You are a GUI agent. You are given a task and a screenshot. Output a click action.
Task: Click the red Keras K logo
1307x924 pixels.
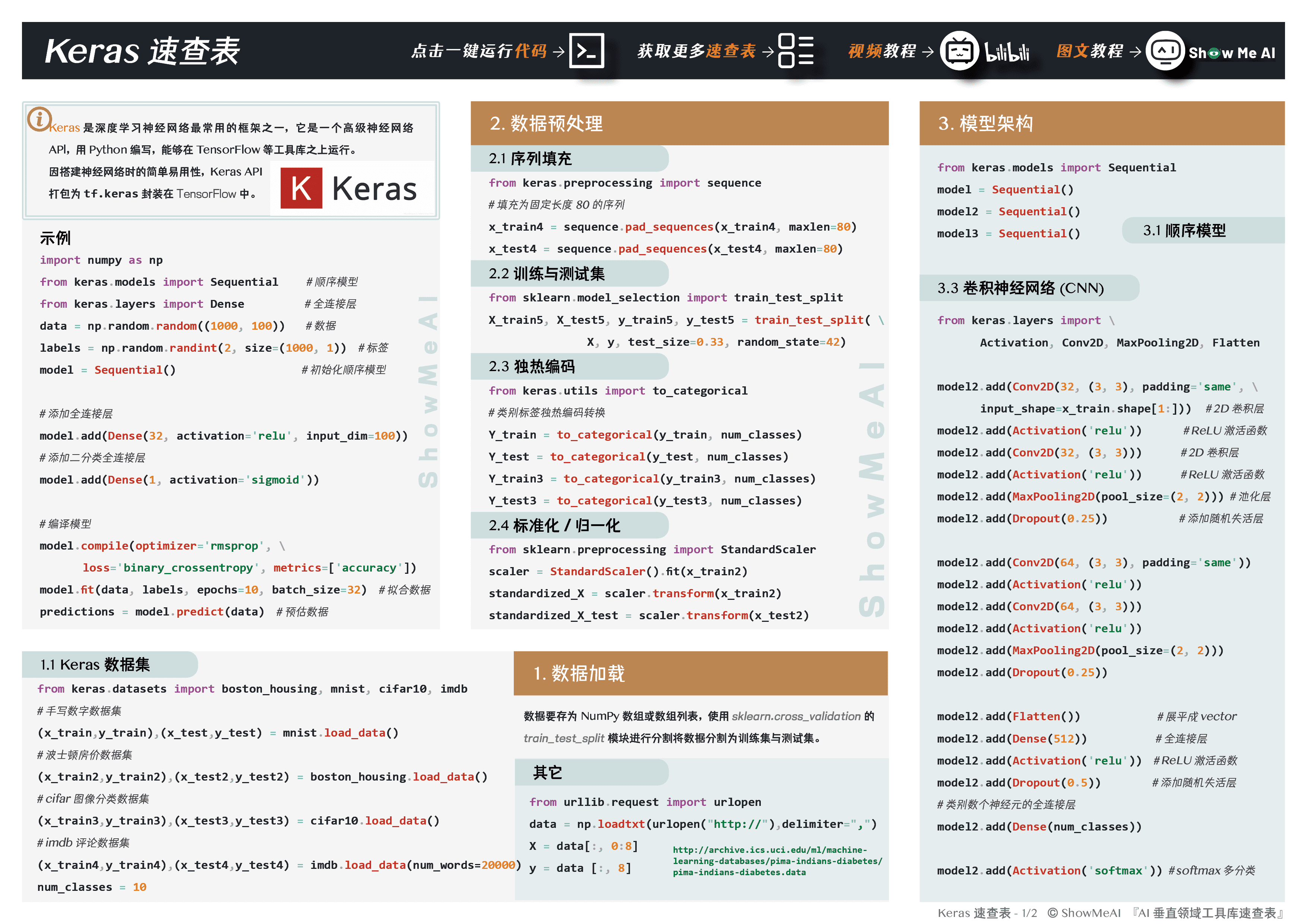(x=301, y=188)
